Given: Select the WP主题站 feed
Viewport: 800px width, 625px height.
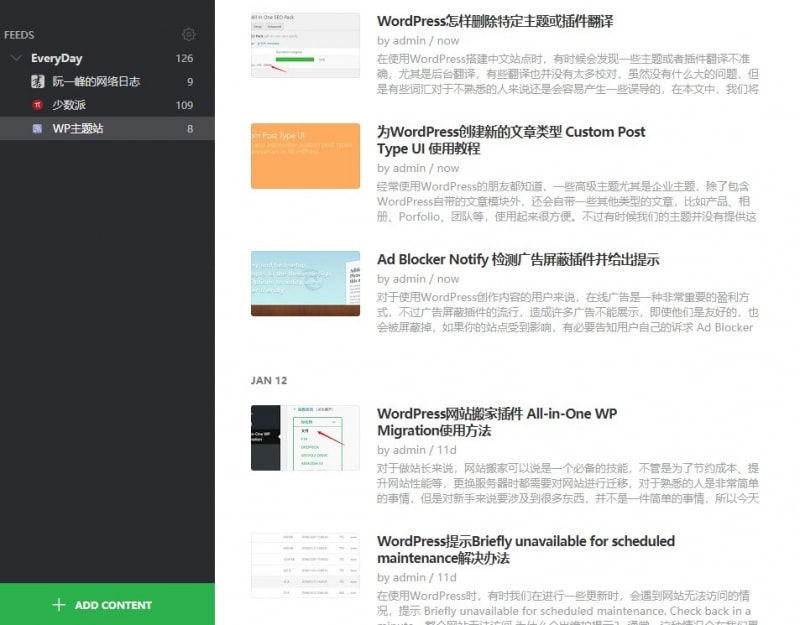Looking at the screenshot, I should (78, 129).
